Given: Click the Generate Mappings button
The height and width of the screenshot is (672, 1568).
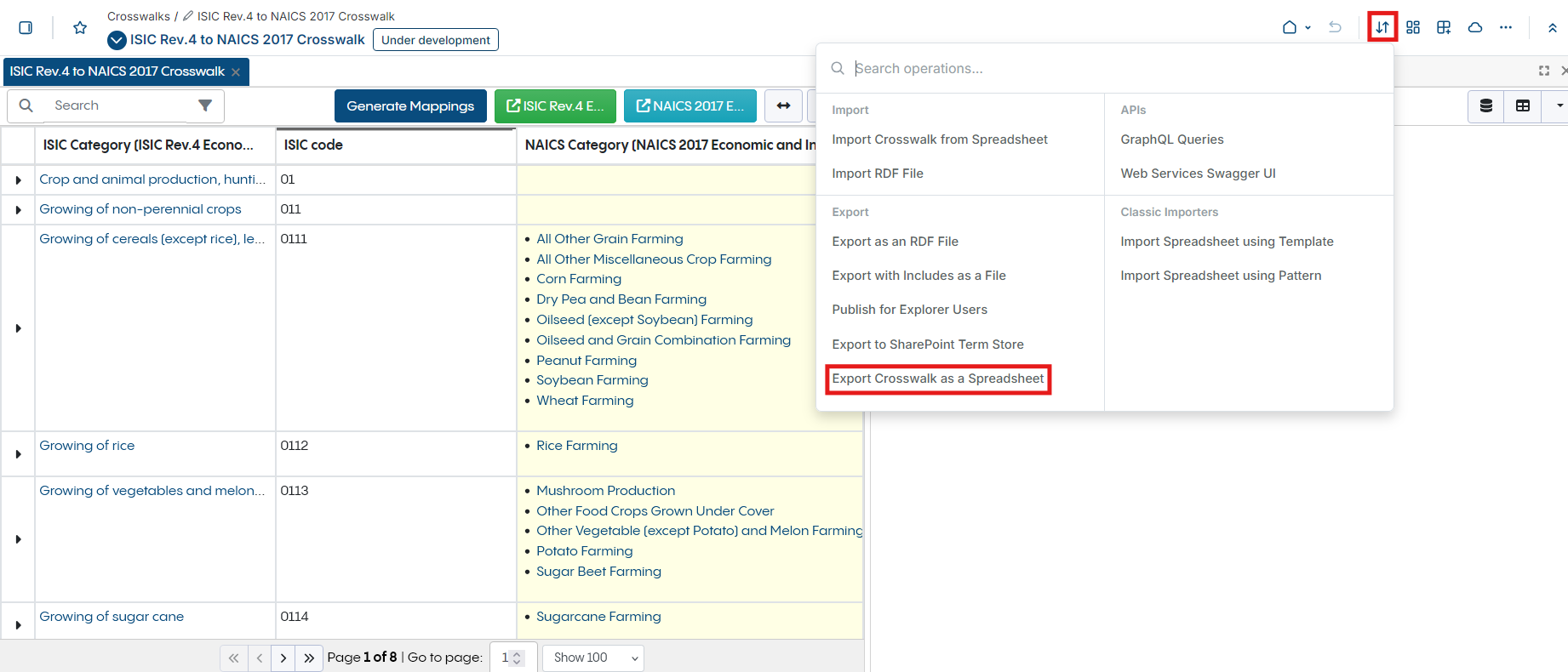Looking at the screenshot, I should (x=410, y=105).
